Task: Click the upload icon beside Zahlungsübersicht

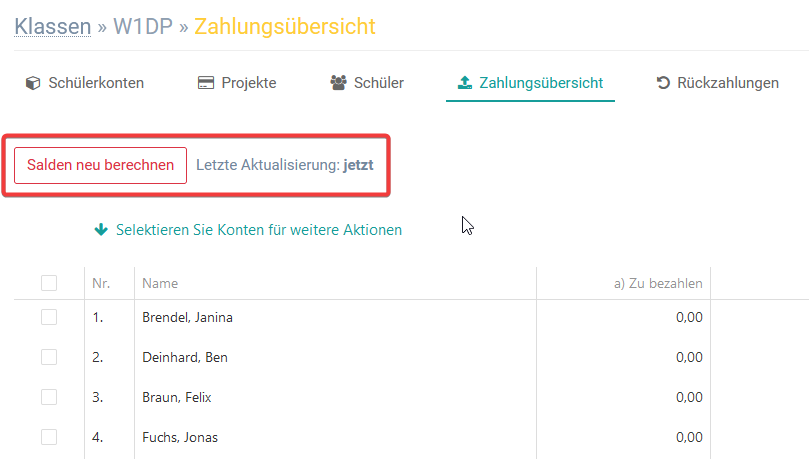Action: 464,83
